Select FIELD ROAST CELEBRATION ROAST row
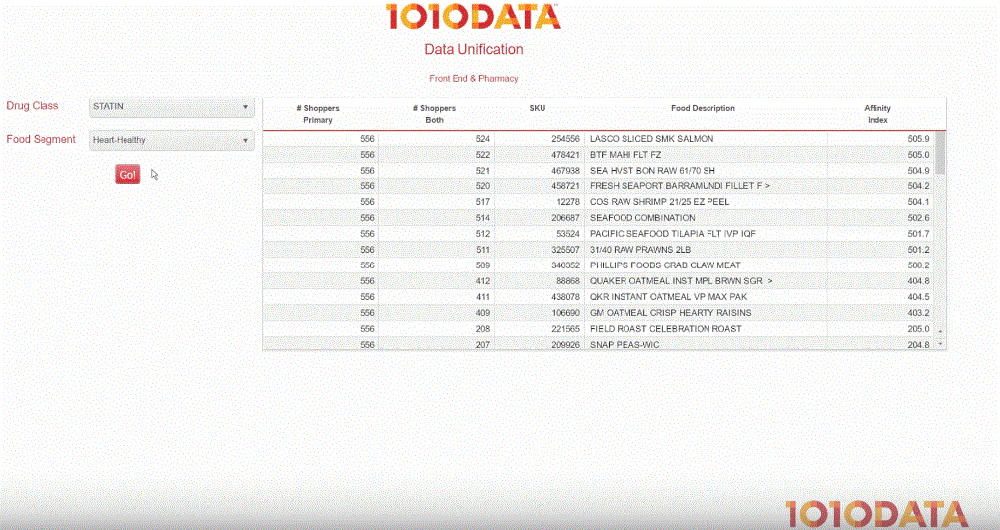1000x530 pixels. [x=599, y=329]
